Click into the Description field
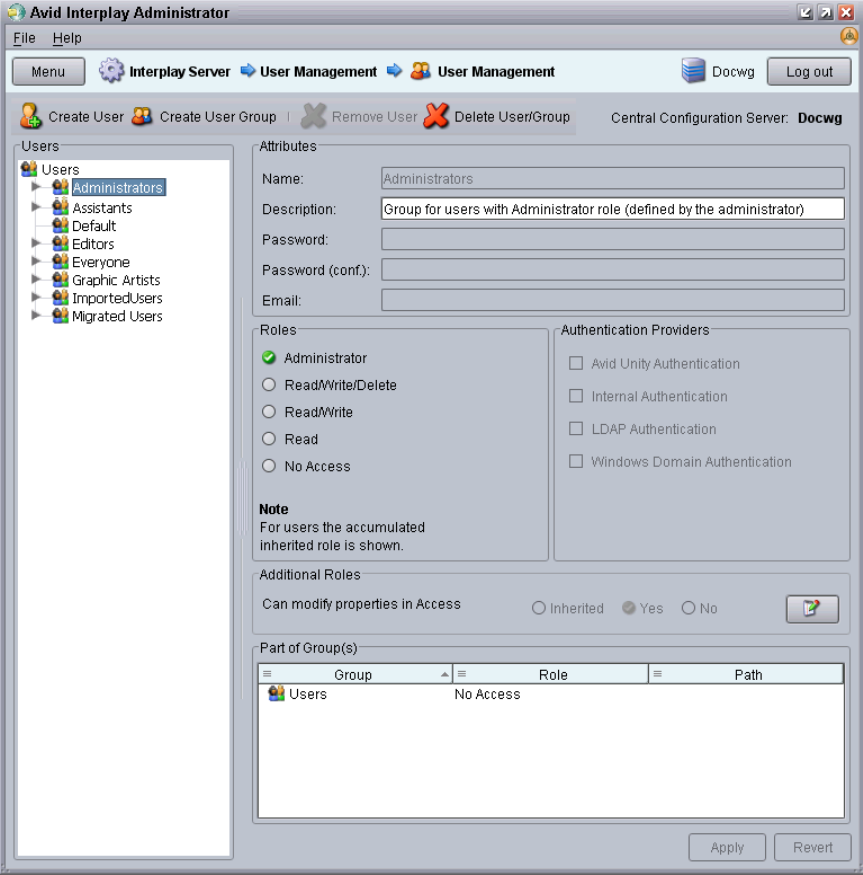This screenshot has width=863, height=875. (612, 209)
